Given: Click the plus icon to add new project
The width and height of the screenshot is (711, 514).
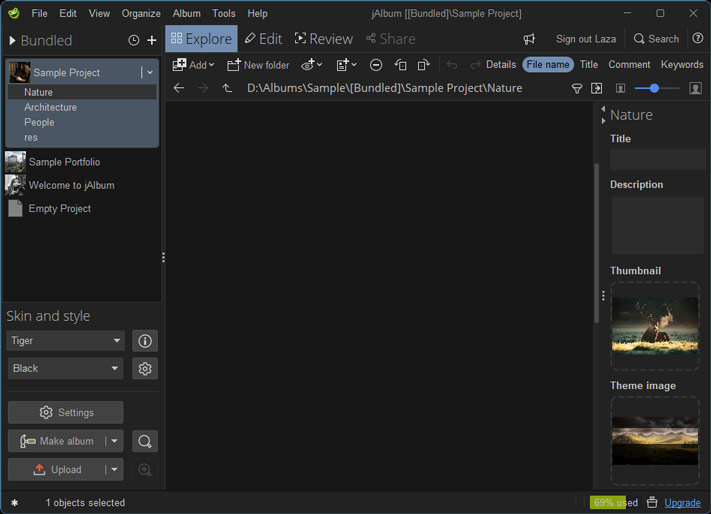Looking at the screenshot, I should pos(152,40).
